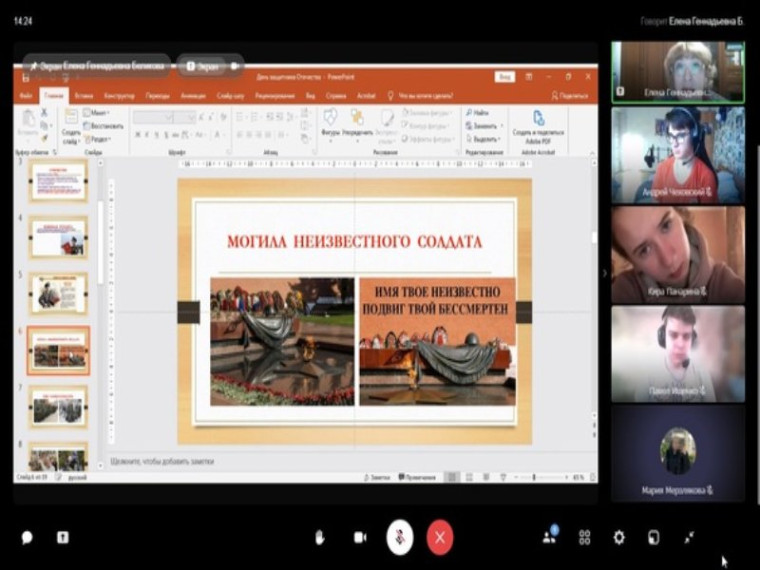Click the notes pane placeholder text
The width and height of the screenshot is (760, 570).
coord(162,461)
